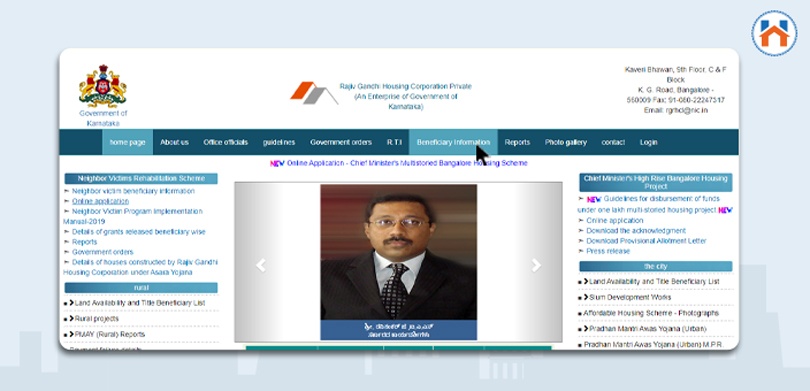Open Details of grants released beneficiary wise

138,232
